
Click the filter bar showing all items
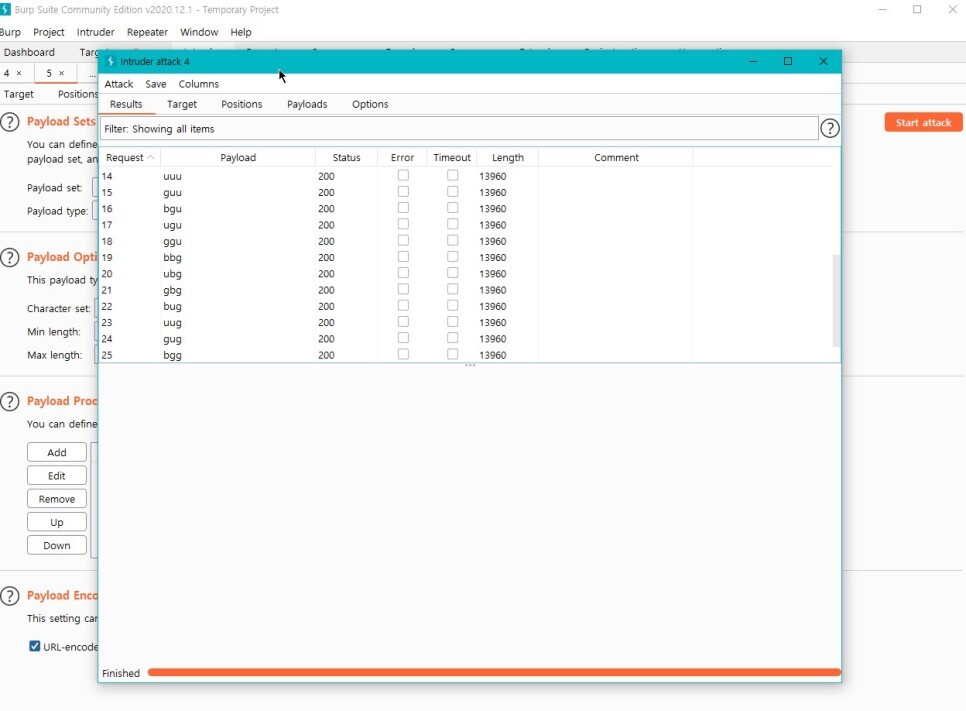459,129
